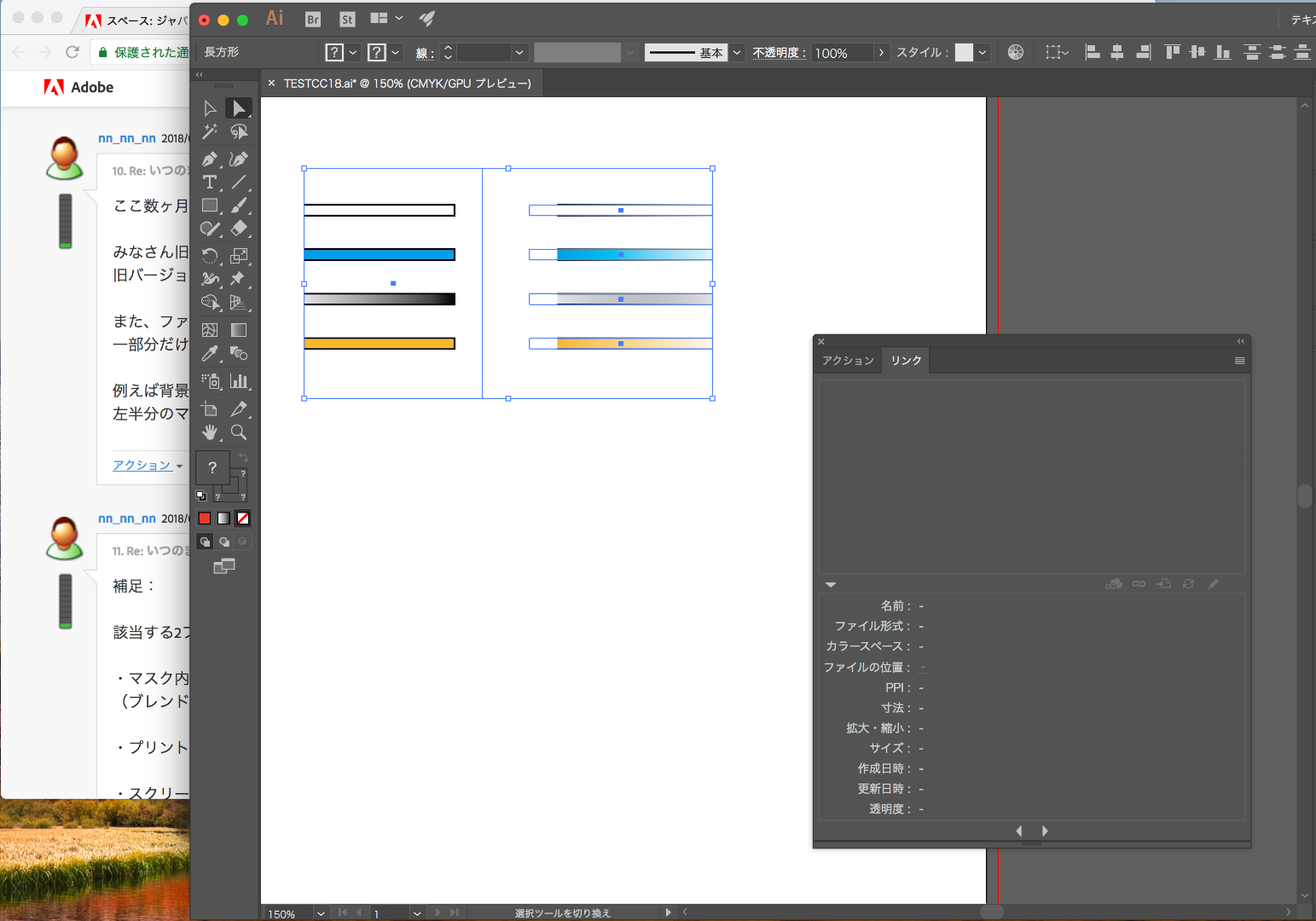Select the Rotate tool
Screen dimensions: 1316x921
(x=210, y=256)
